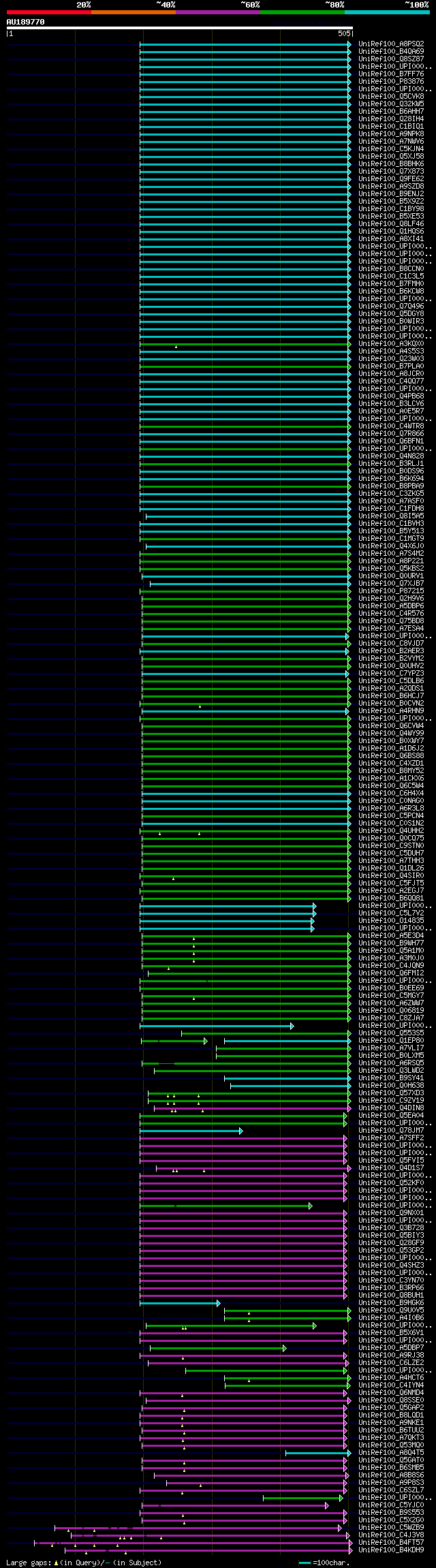Click green alignment bar for UniRef100_C9STN0
Image resolution: width=436 pixels, height=1568 pixels.
tap(247, 846)
